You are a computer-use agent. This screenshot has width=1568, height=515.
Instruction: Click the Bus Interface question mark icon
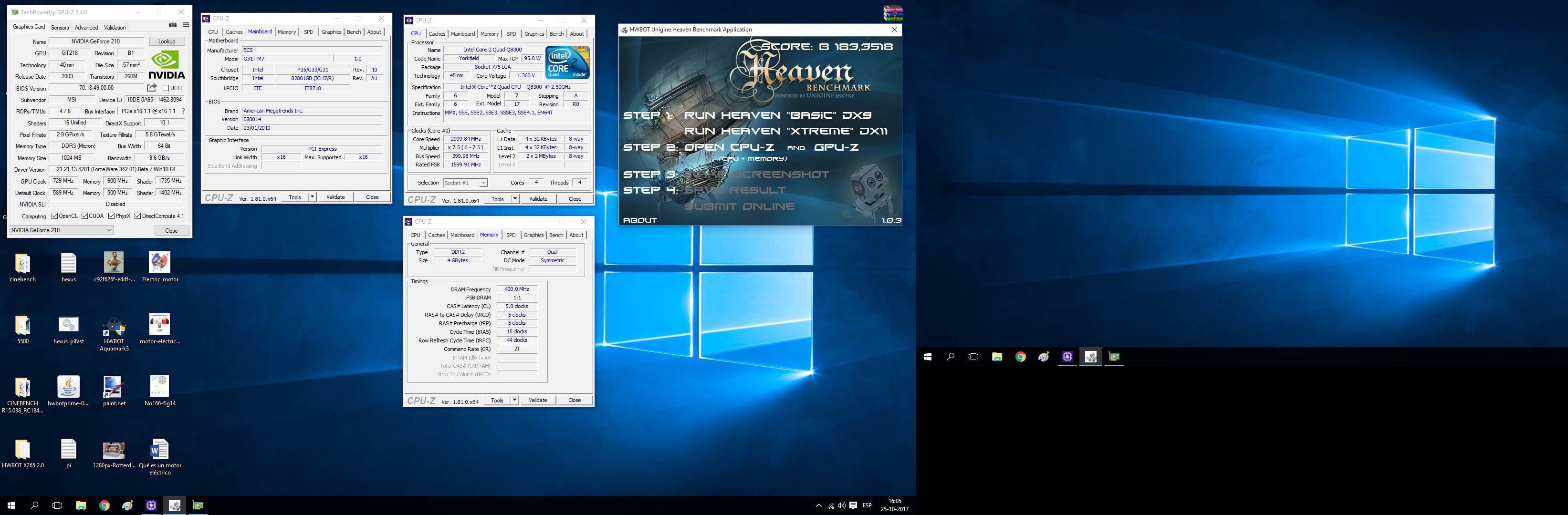coord(183,111)
